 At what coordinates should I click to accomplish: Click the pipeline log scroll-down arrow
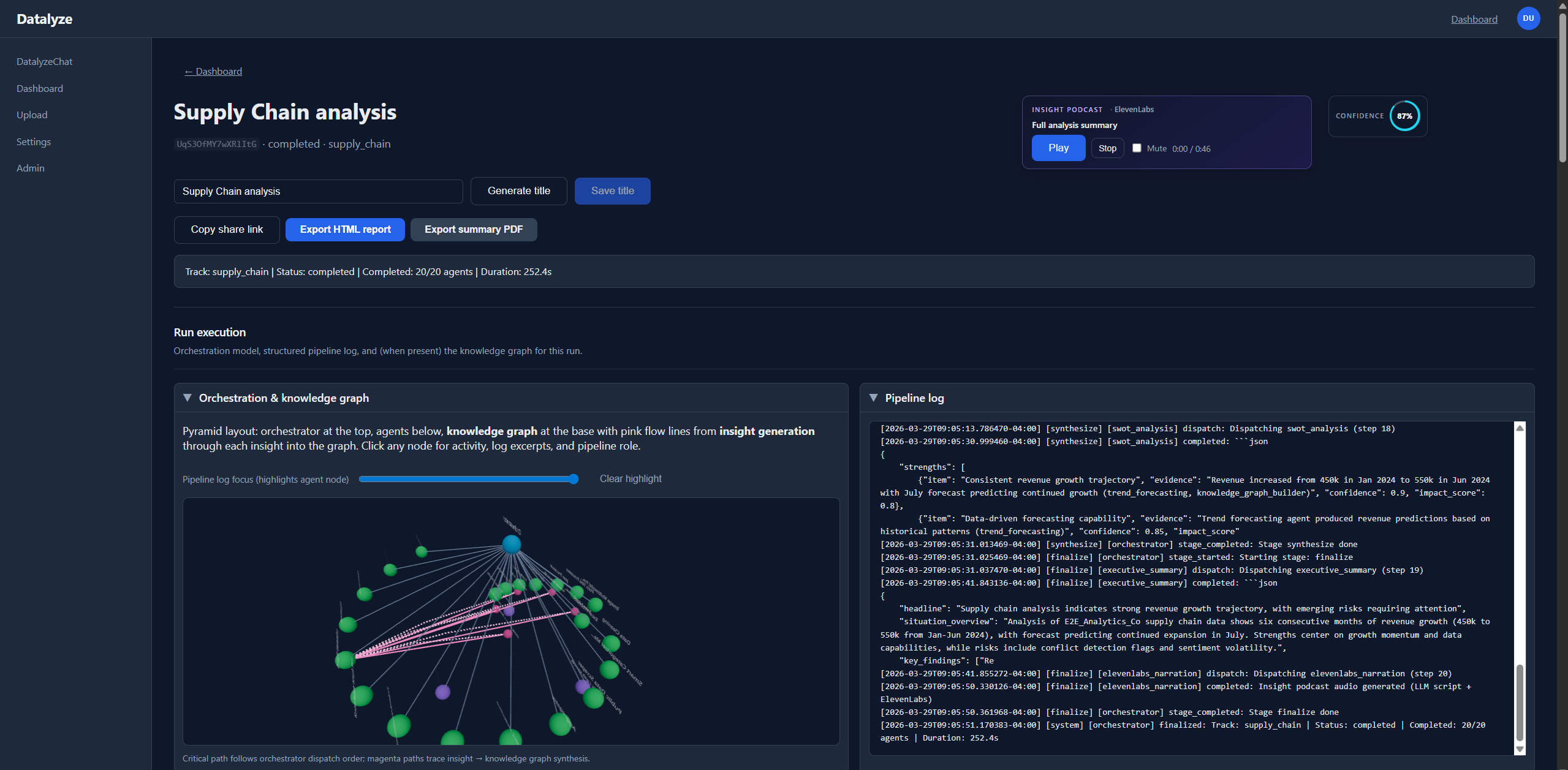[1520, 749]
